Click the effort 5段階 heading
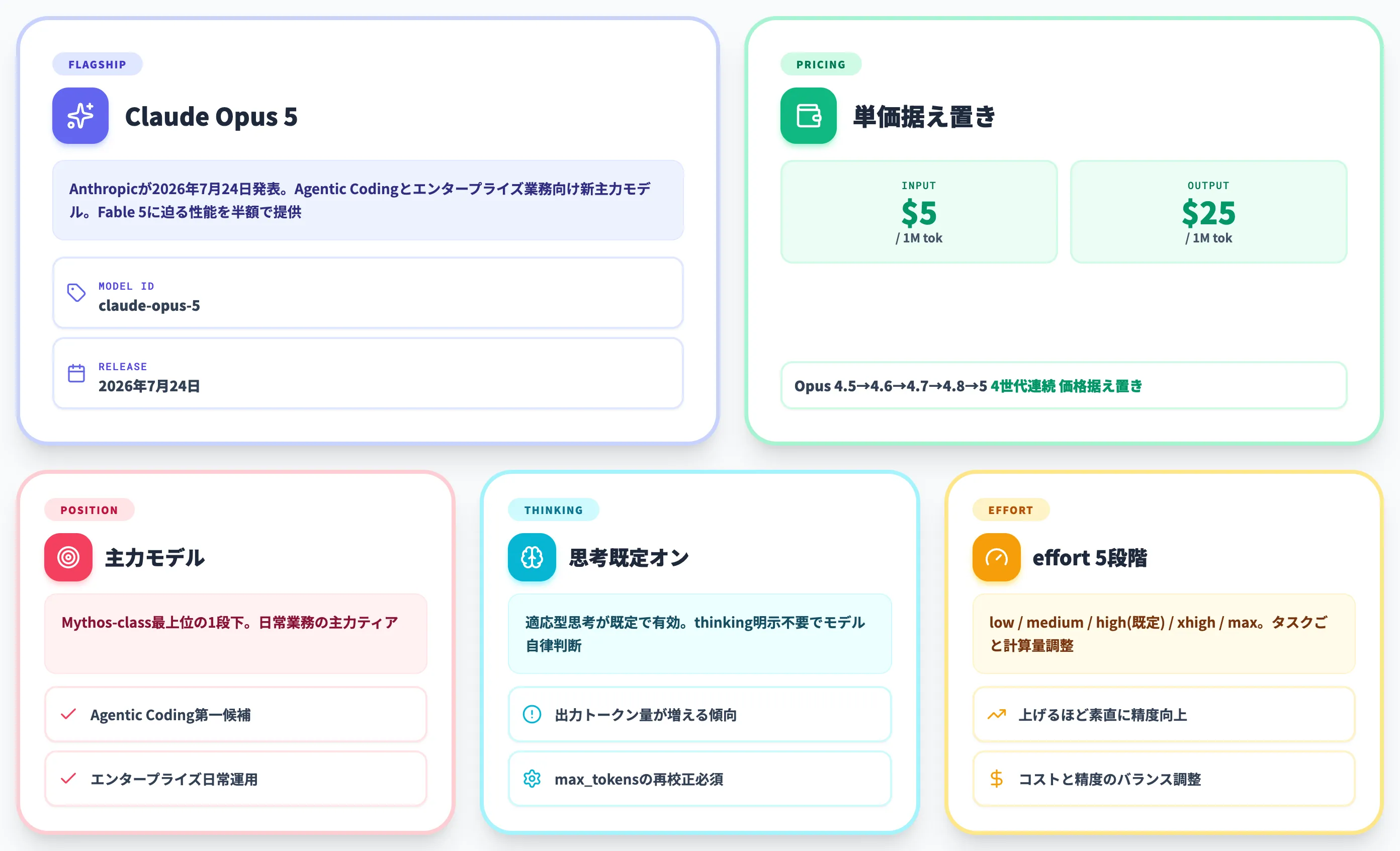The image size is (1400, 851). tap(1089, 557)
